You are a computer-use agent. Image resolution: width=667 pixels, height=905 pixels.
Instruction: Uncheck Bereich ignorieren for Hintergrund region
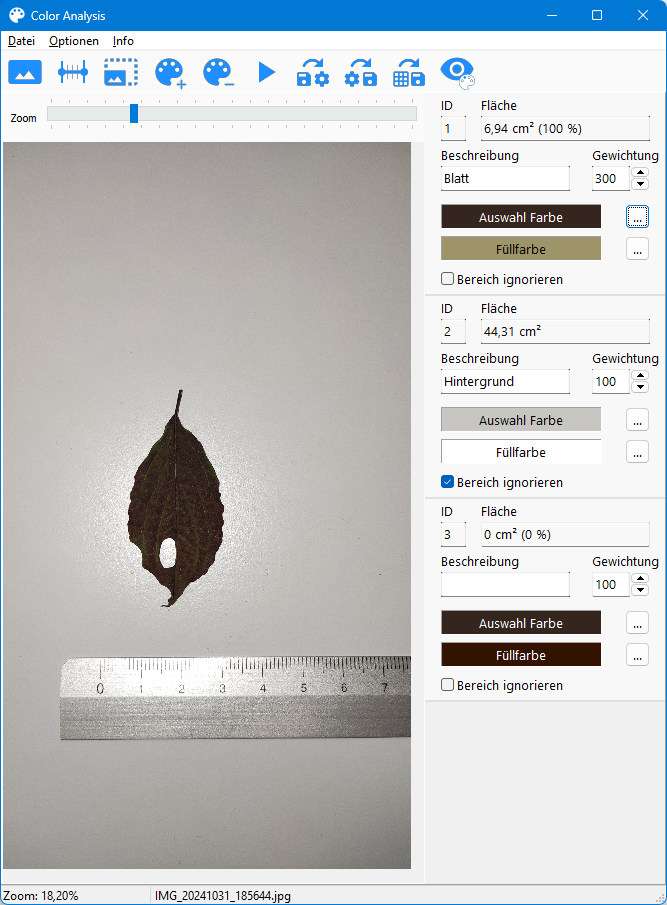point(448,482)
